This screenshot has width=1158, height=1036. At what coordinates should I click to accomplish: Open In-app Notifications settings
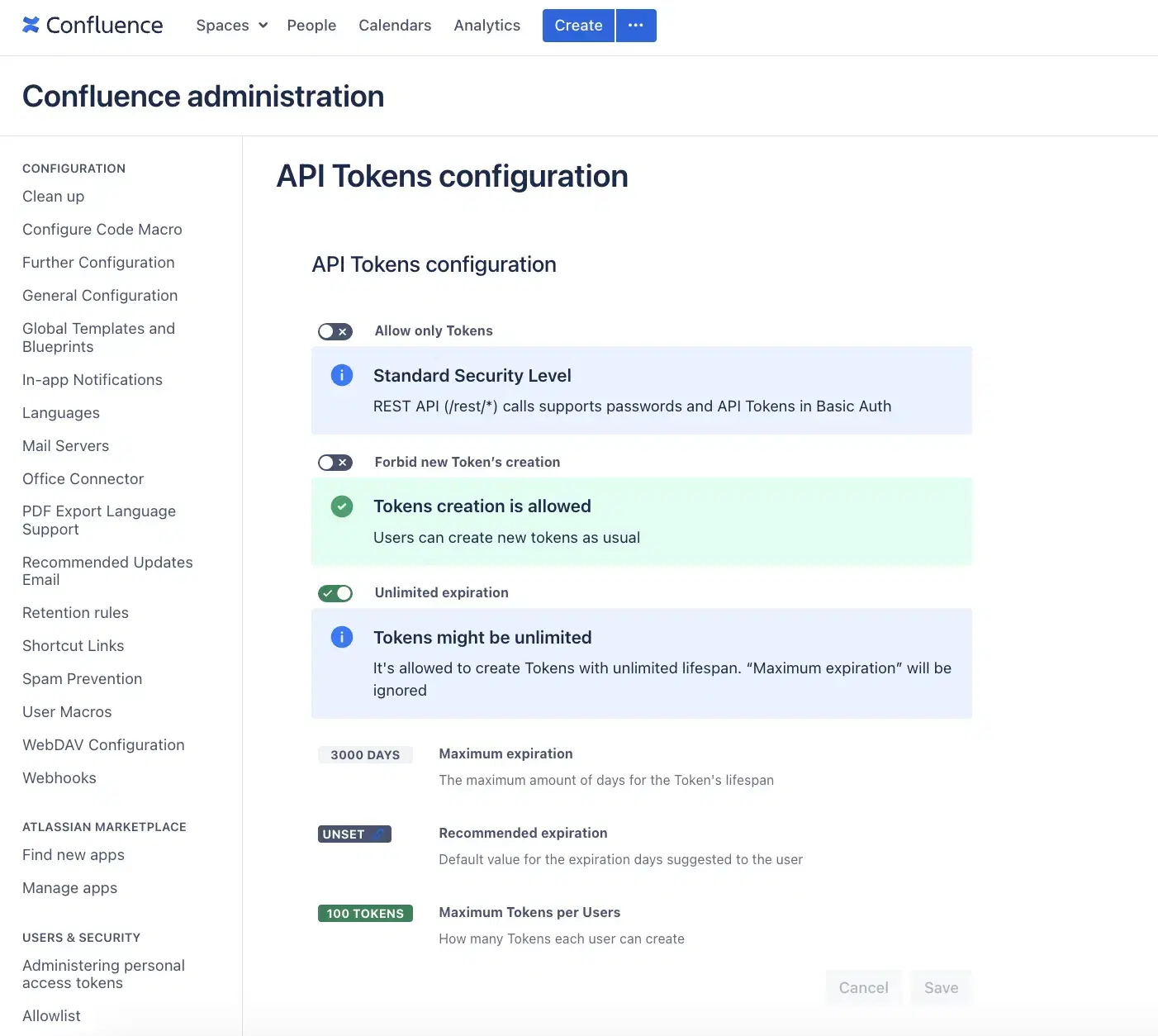93,380
